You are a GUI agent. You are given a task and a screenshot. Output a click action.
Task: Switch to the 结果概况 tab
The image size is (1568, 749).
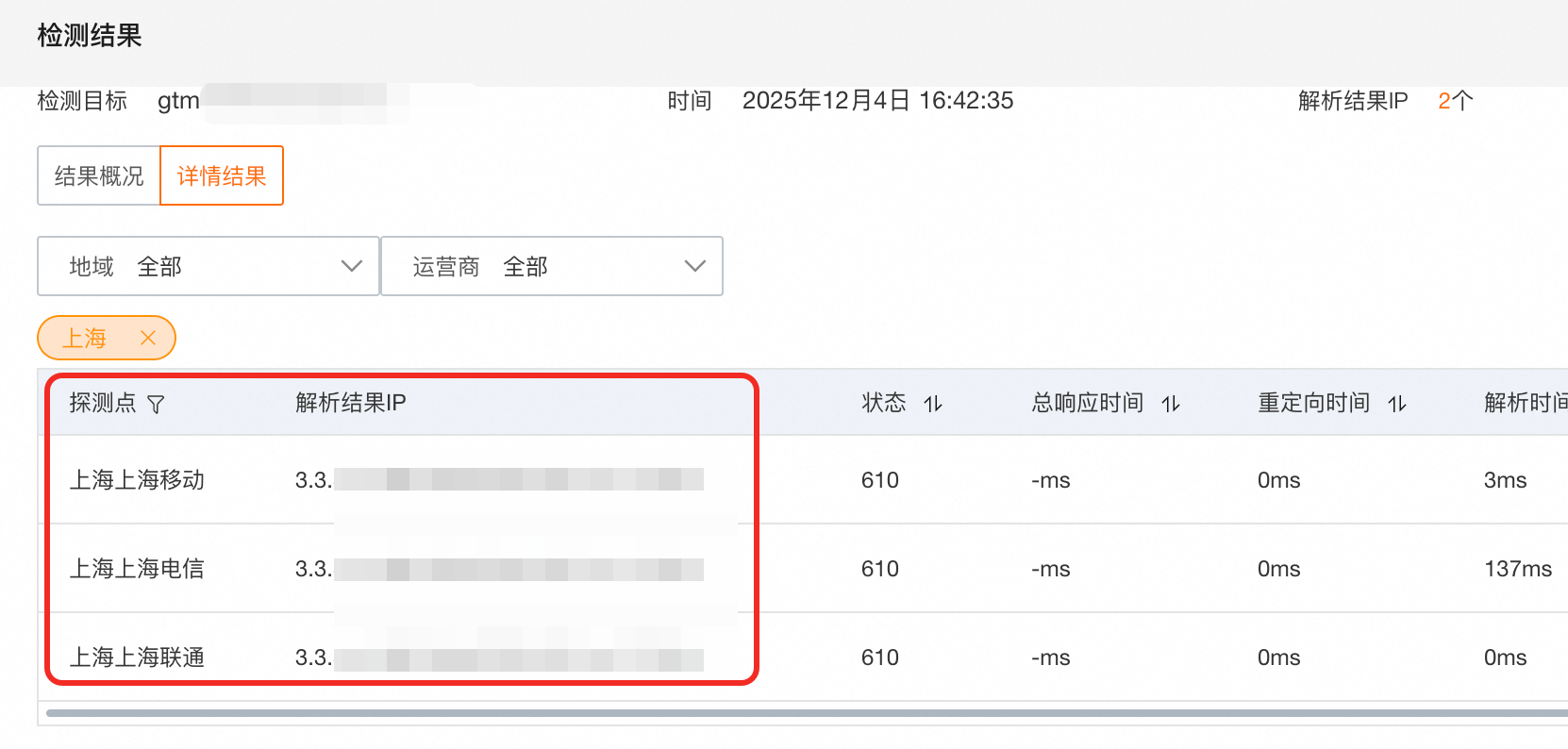[99, 175]
